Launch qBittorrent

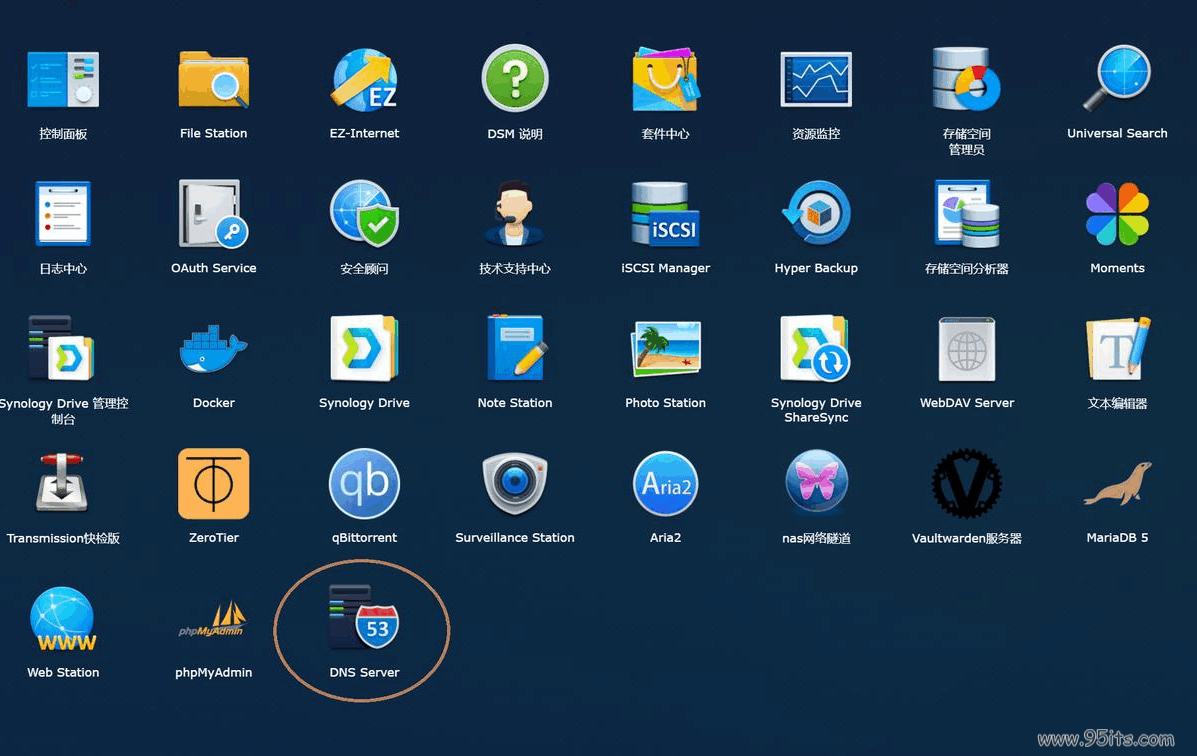pyautogui.click(x=364, y=483)
